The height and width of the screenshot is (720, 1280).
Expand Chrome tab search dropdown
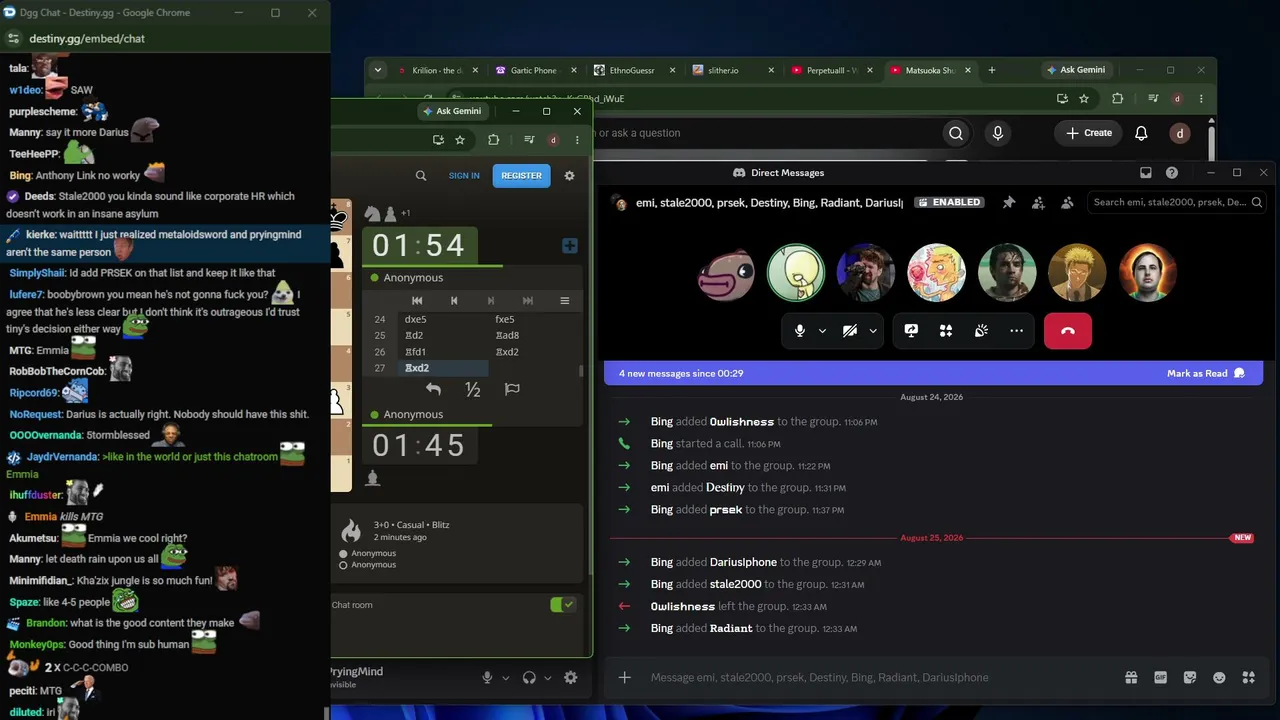(x=377, y=70)
